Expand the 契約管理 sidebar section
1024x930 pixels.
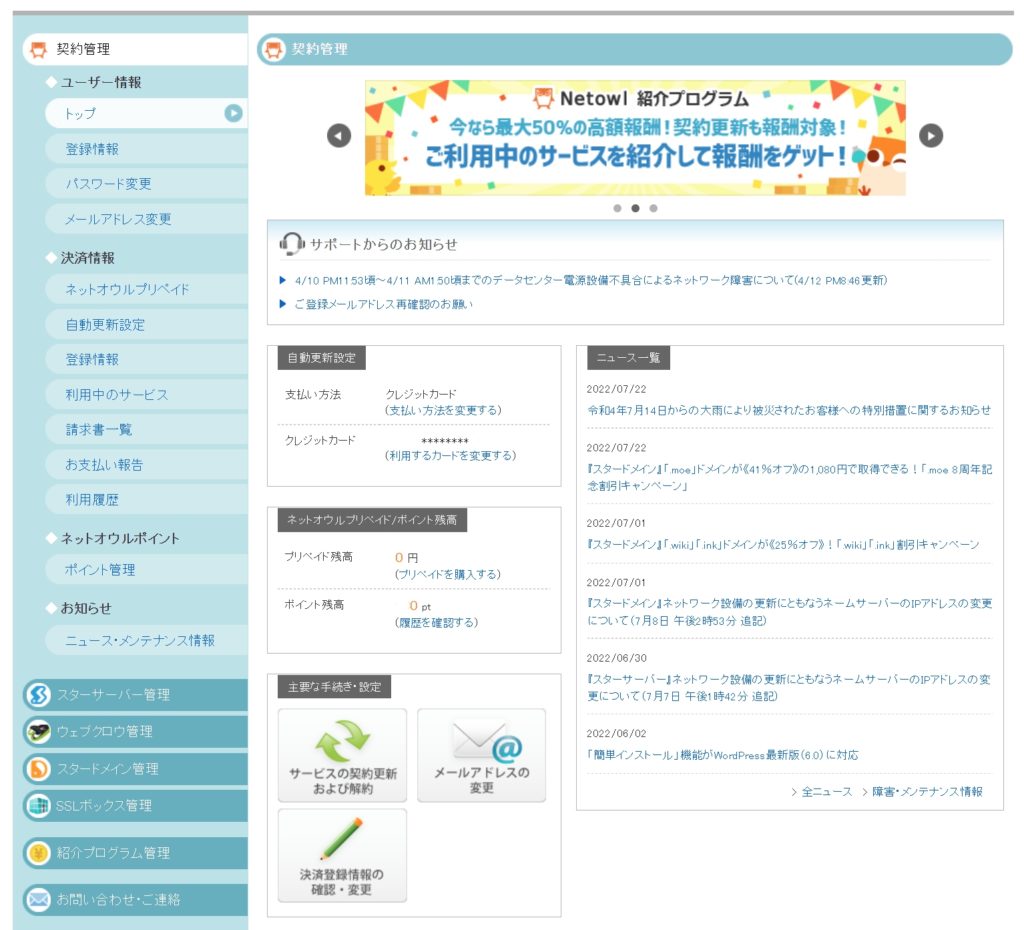point(83,49)
